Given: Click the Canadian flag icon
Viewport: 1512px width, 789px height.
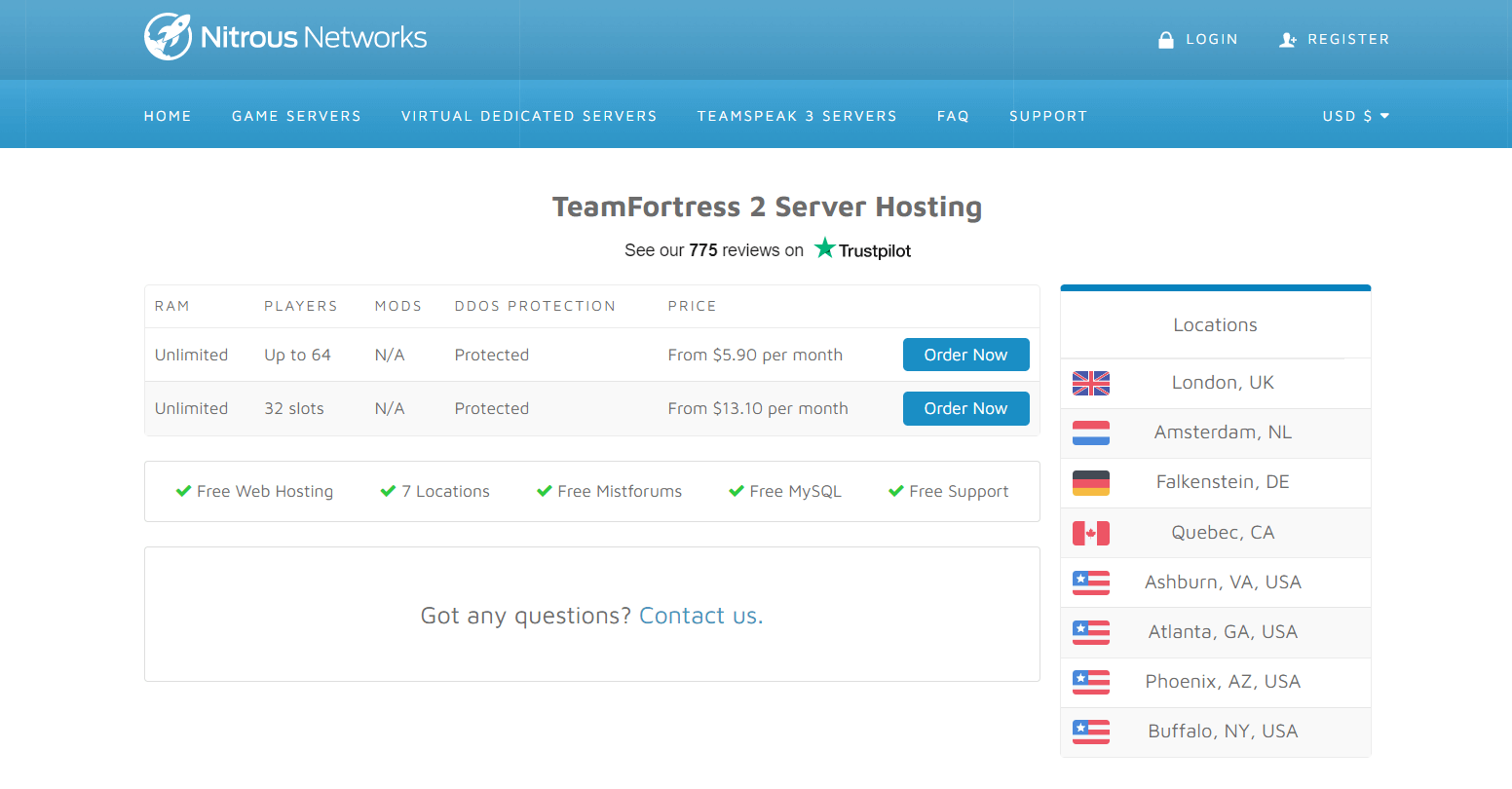Looking at the screenshot, I should 1091,533.
